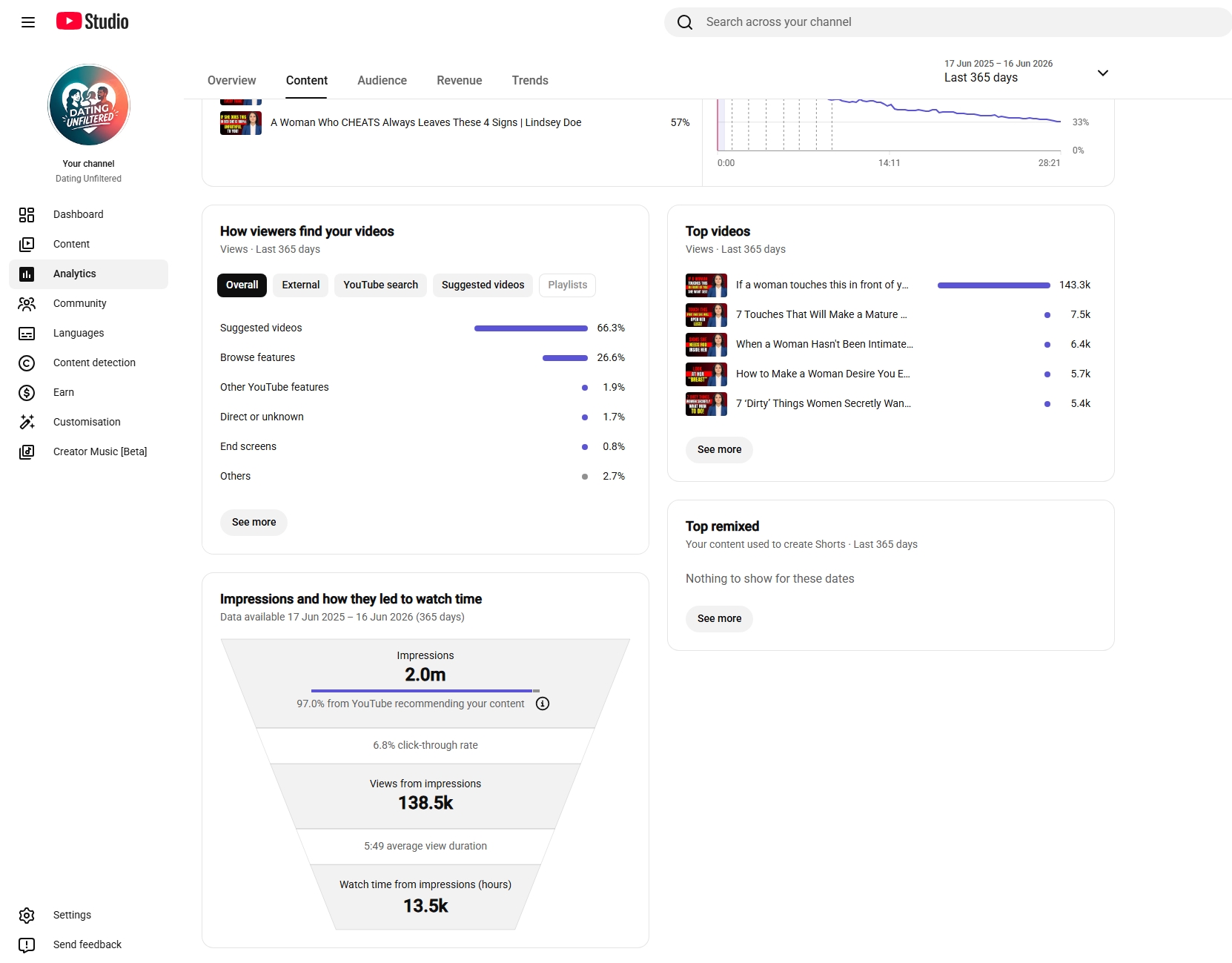Viewport: 1232px width, 963px height.
Task: Select the External traffic filter chip
Action: pos(301,285)
